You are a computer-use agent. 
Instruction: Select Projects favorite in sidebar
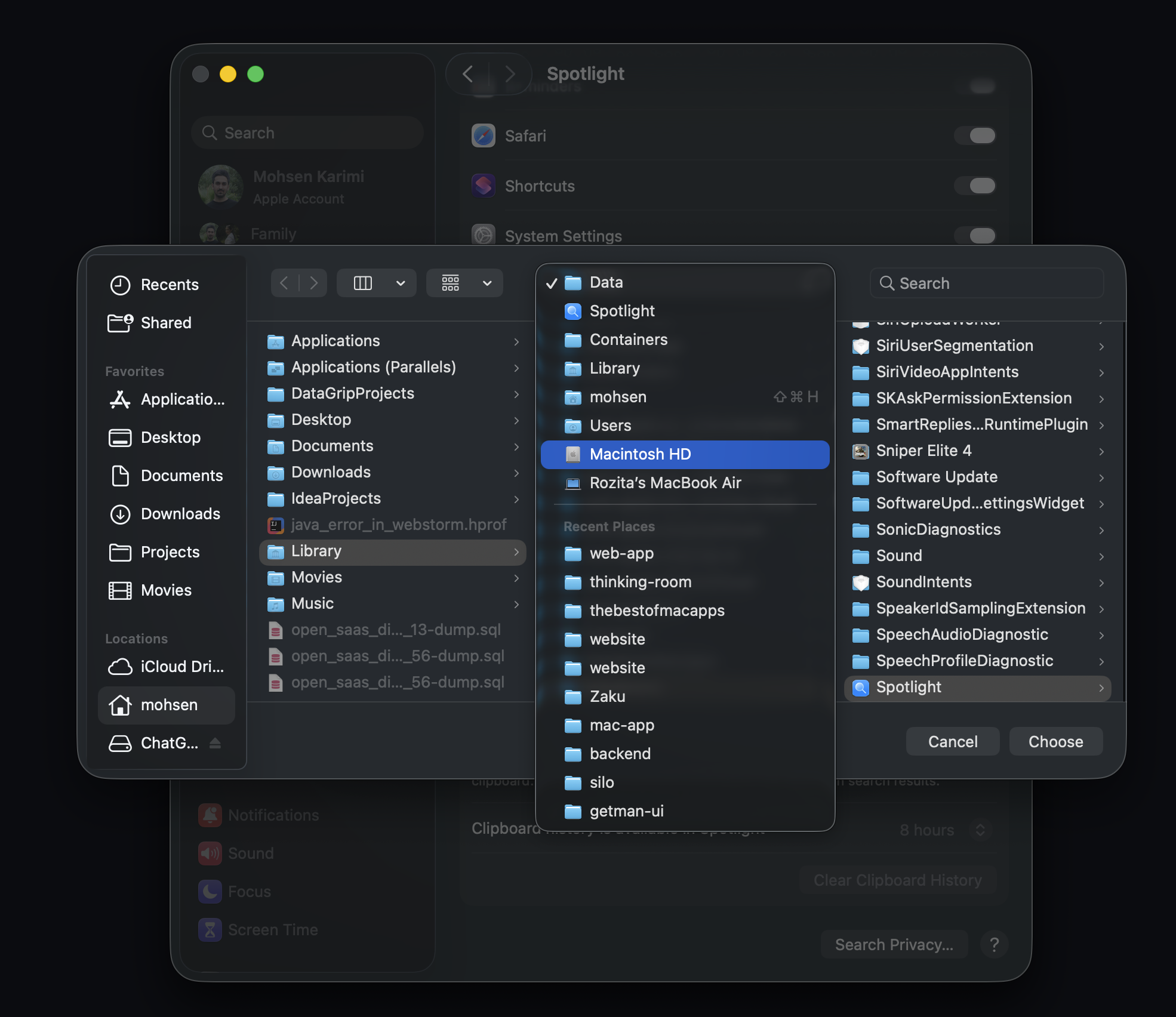[x=166, y=552]
